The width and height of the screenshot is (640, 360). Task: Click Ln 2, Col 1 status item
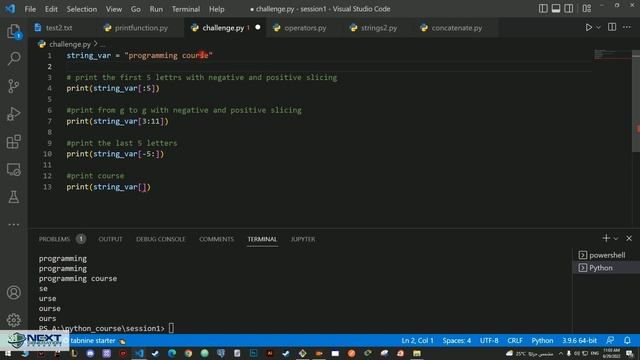417,340
